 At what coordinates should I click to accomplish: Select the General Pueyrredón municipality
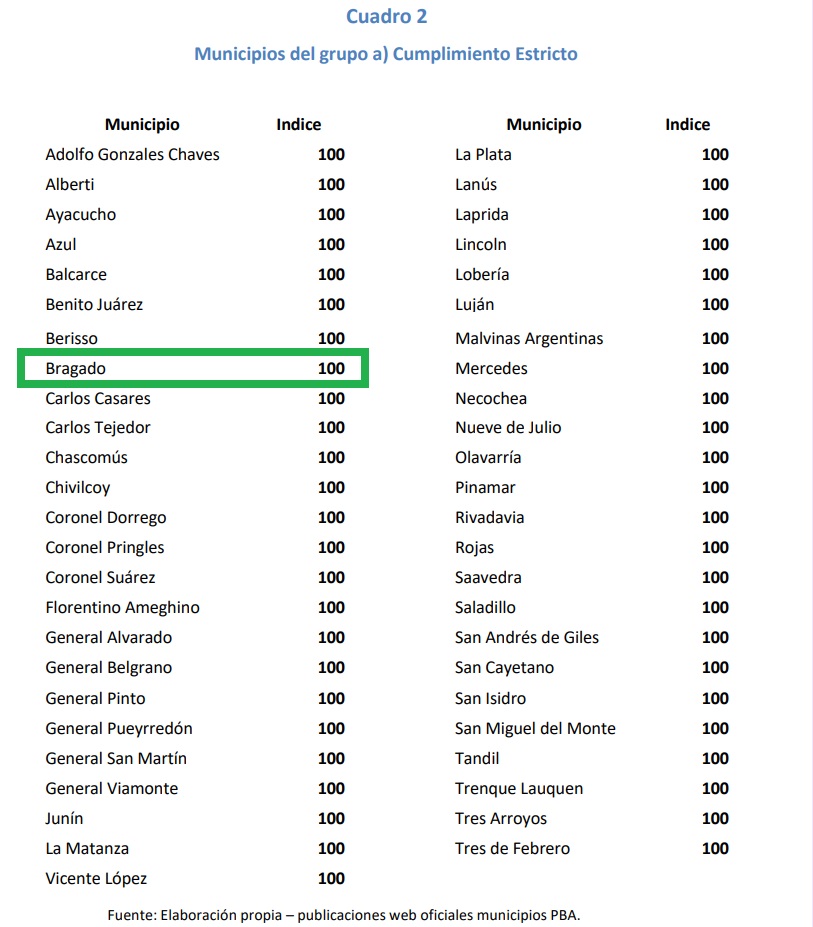(119, 728)
